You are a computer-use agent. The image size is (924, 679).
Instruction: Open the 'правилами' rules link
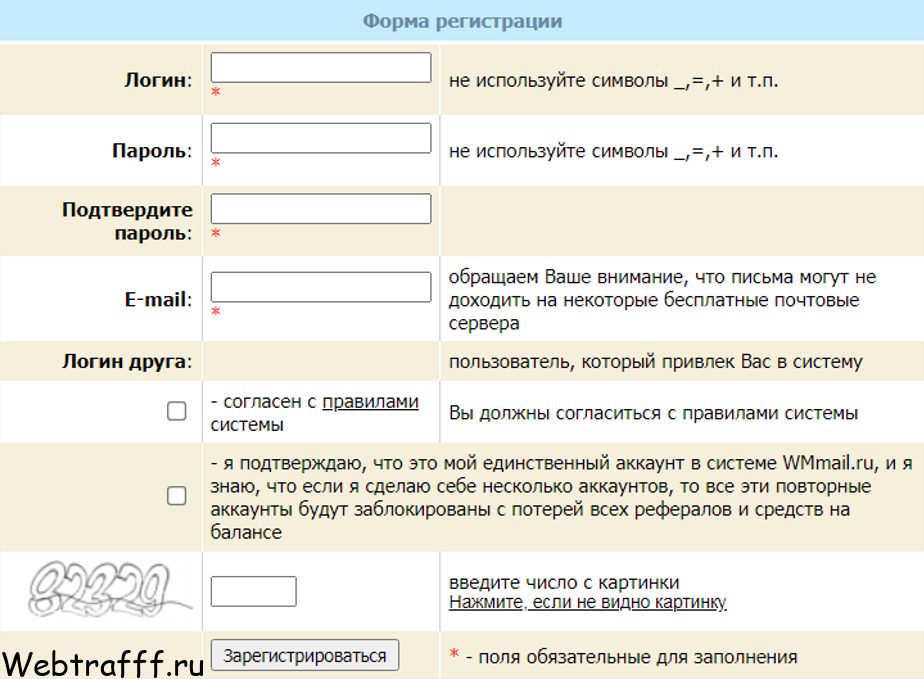click(x=371, y=402)
